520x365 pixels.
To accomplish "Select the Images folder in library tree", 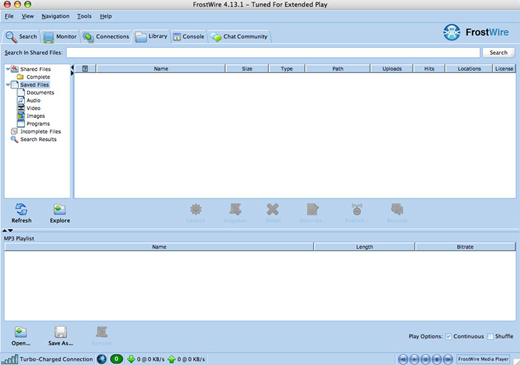I will pos(36,116).
